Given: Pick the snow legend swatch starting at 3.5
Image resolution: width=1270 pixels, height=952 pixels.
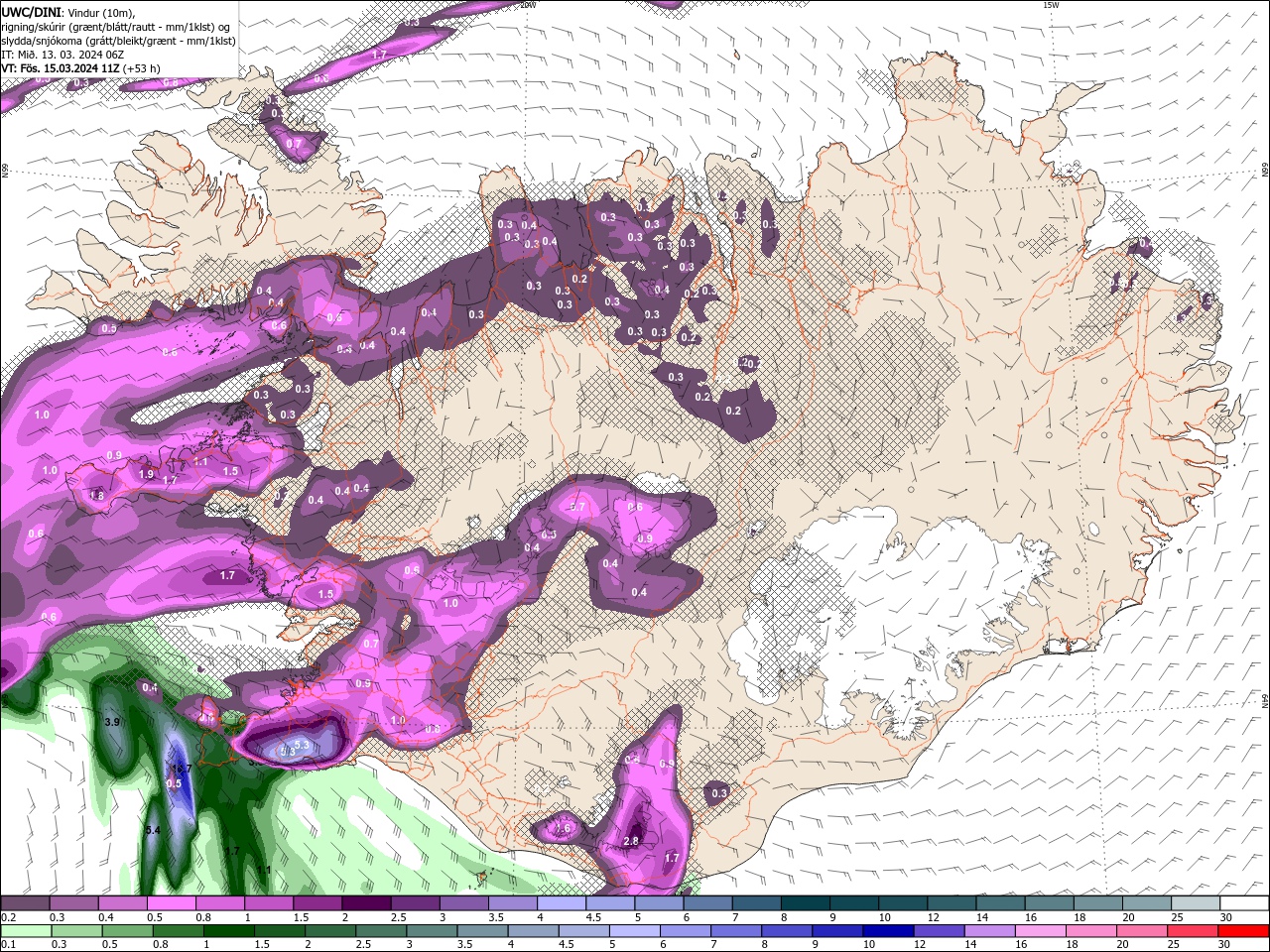Looking at the screenshot, I should 512,903.
